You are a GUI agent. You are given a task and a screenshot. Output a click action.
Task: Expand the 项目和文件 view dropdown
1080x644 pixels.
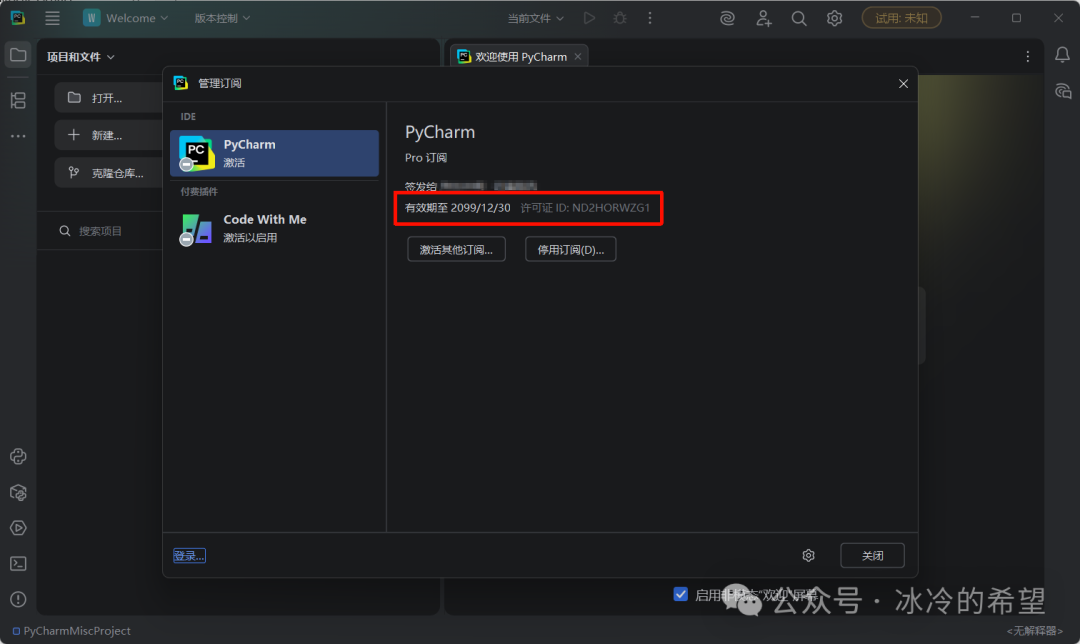pos(81,57)
